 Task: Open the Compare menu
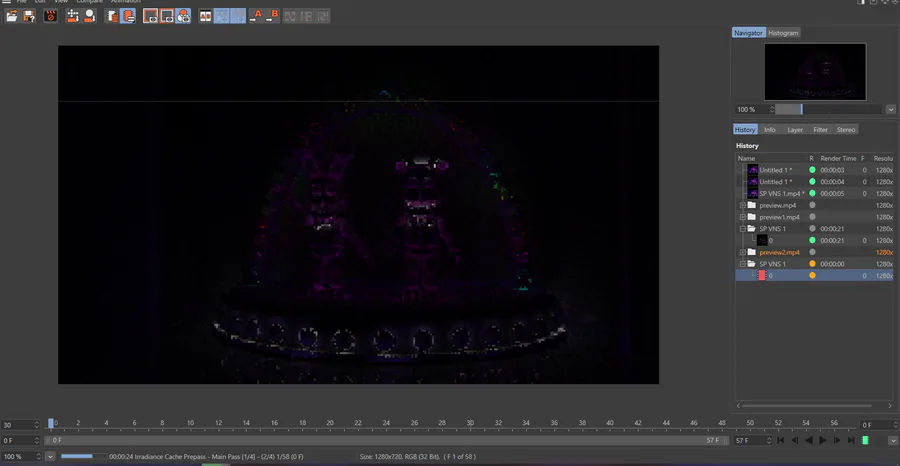(89, 2)
